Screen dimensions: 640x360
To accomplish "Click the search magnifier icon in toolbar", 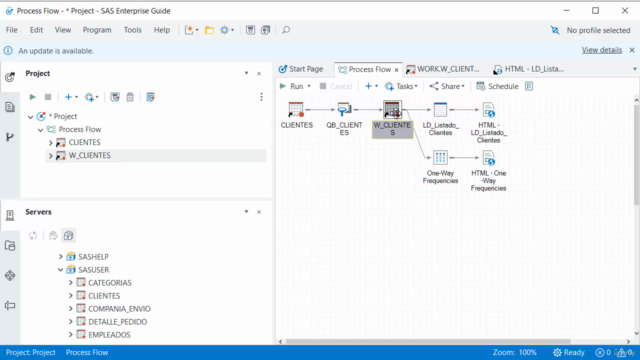I will [x=286, y=30].
